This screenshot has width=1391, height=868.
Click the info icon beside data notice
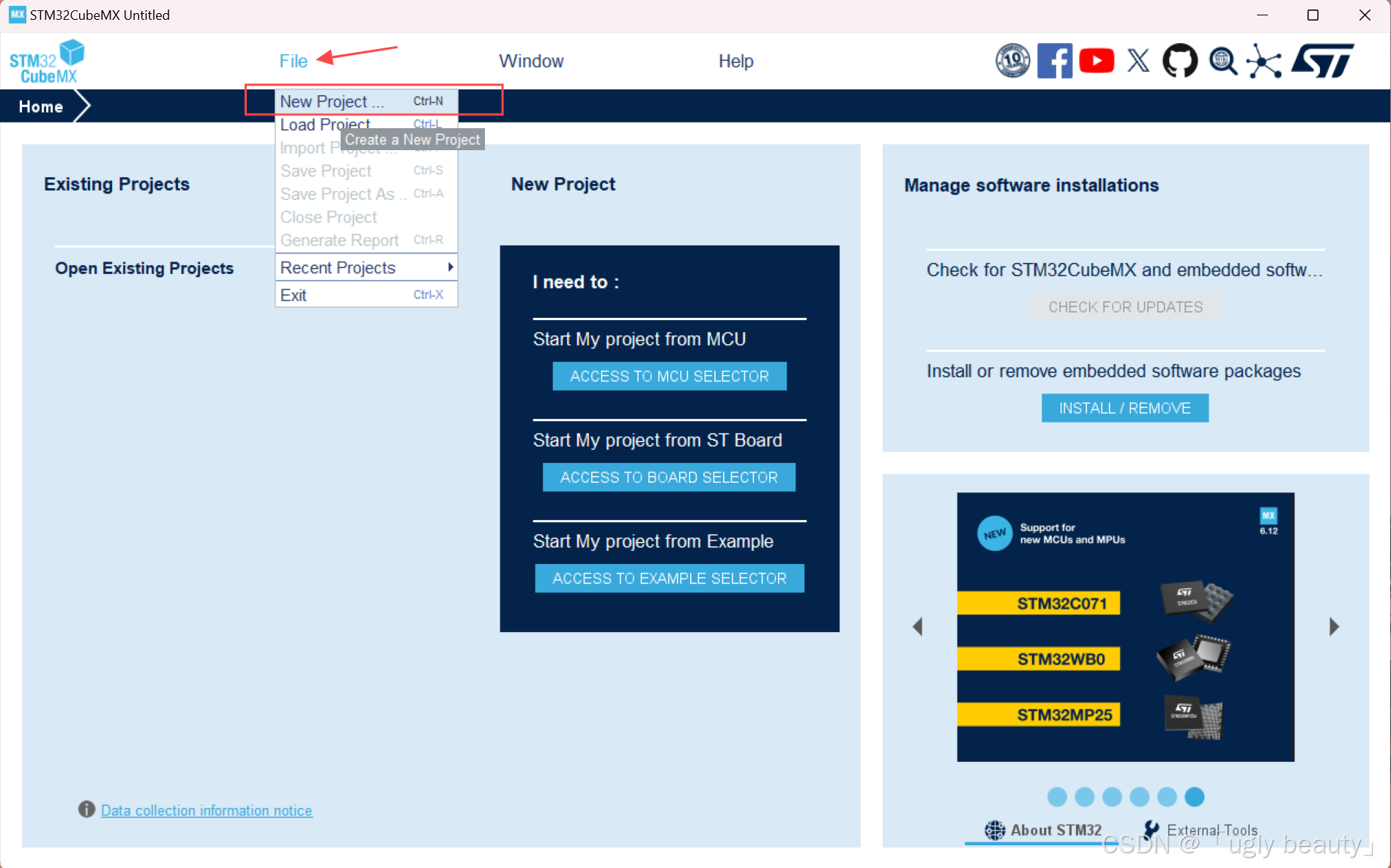point(86,809)
